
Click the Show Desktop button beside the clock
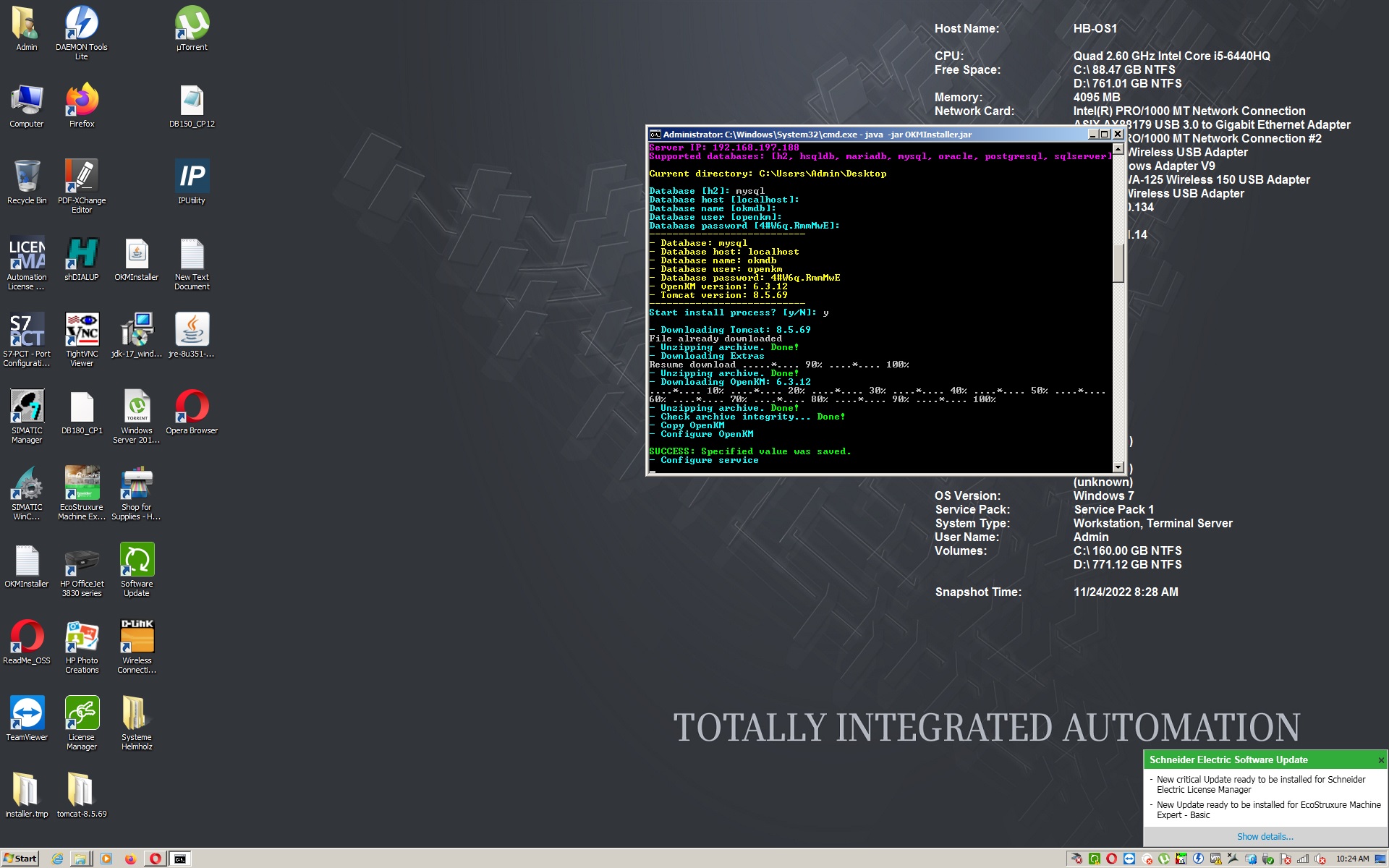(x=1382, y=860)
